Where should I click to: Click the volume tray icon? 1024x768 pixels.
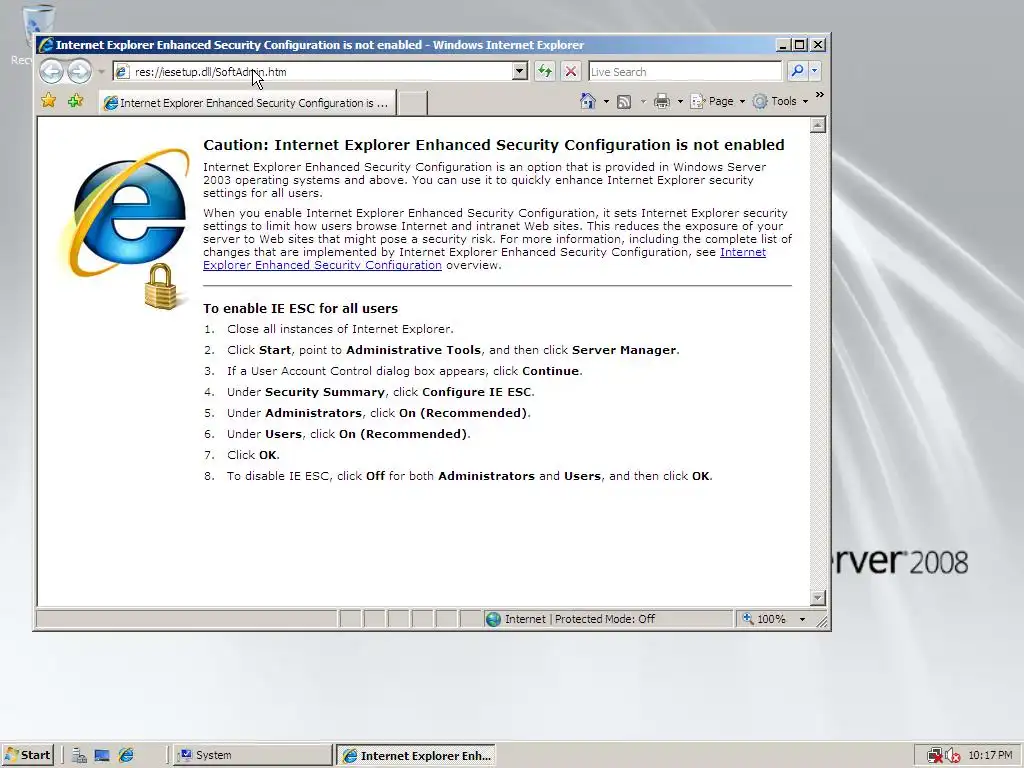click(952, 756)
